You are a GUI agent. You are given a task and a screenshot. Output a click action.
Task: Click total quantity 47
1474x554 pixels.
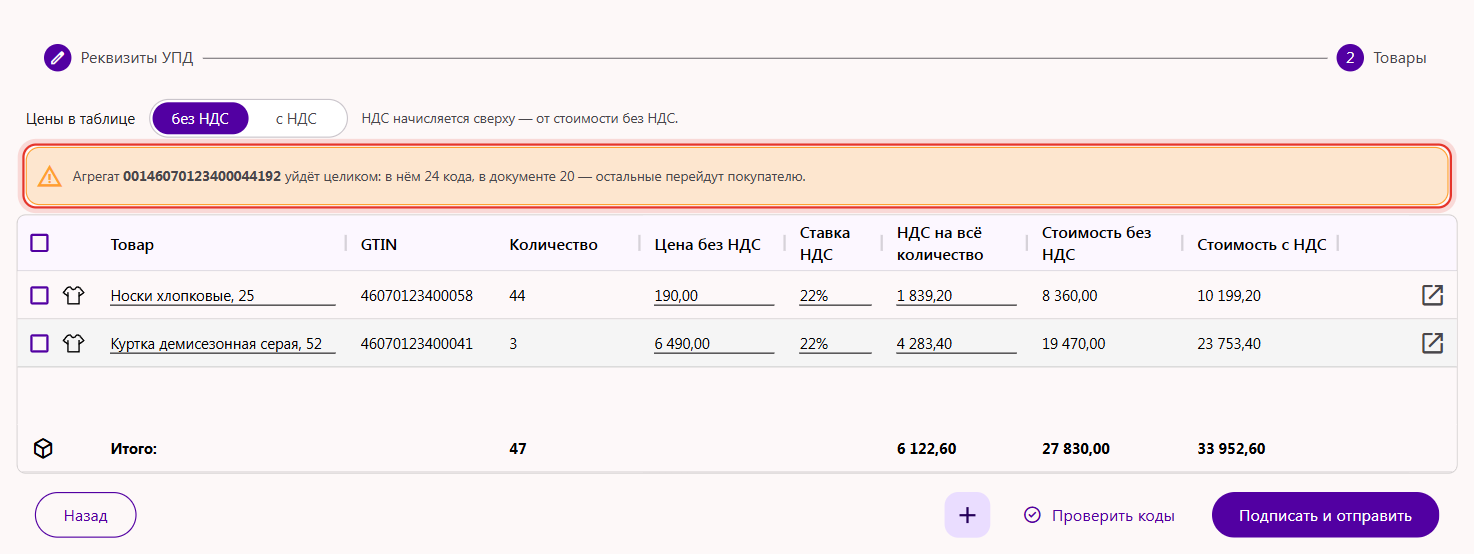(518, 449)
